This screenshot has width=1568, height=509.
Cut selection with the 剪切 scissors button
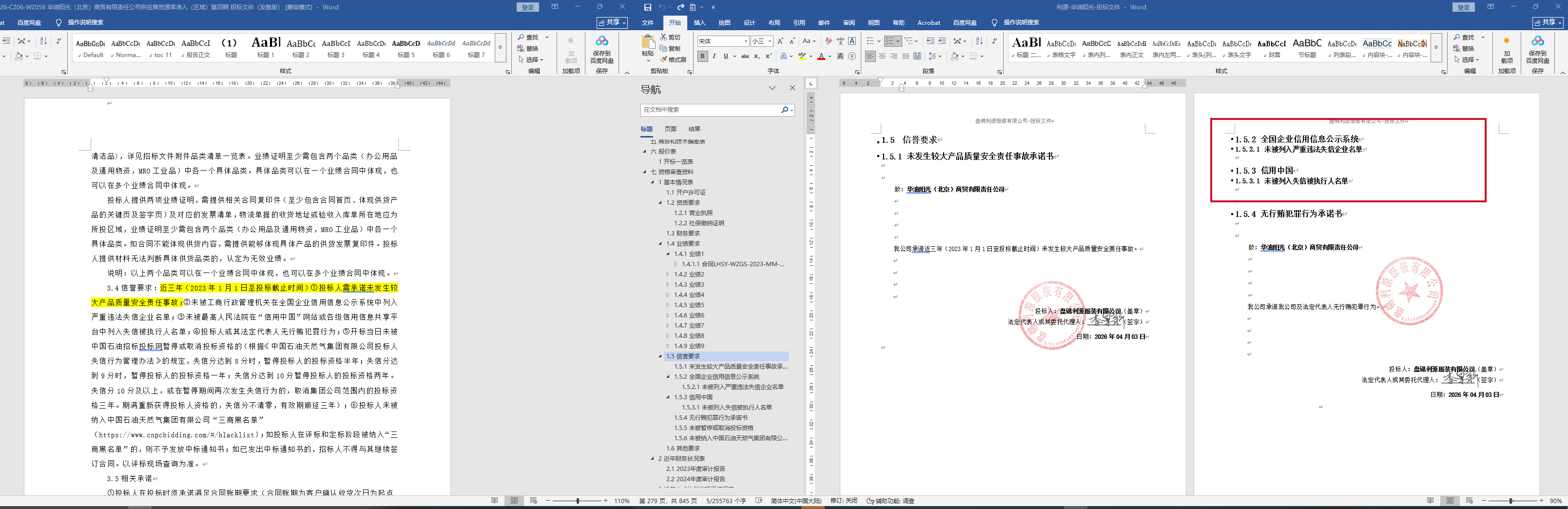pyautogui.click(x=671, y=37)
